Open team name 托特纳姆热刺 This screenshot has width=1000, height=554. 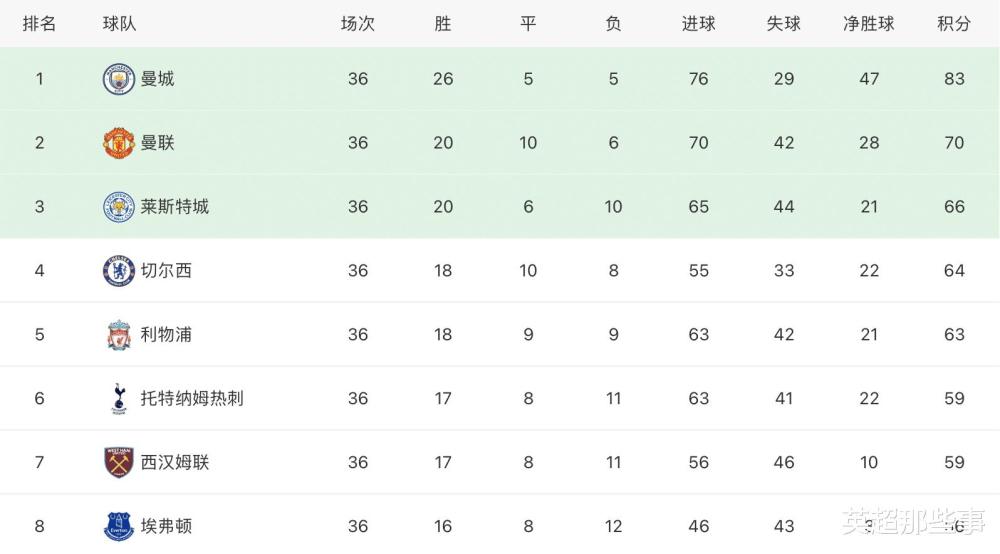point(192,398)
